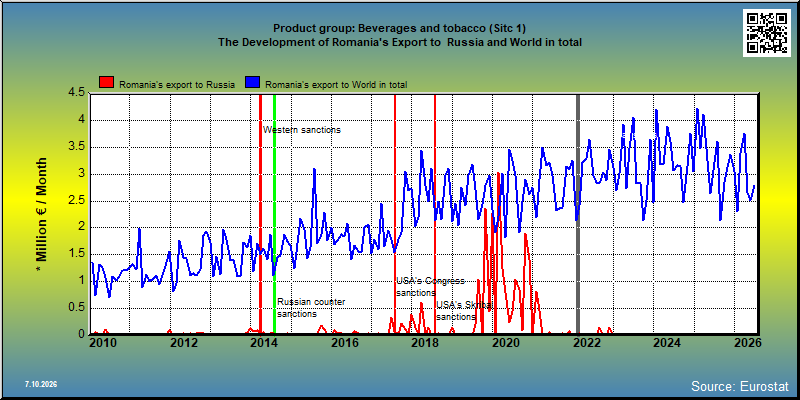Select legend text "Romania's export to Russia"
The height and width of the screenshot is (400, 800).
(177, 85)
